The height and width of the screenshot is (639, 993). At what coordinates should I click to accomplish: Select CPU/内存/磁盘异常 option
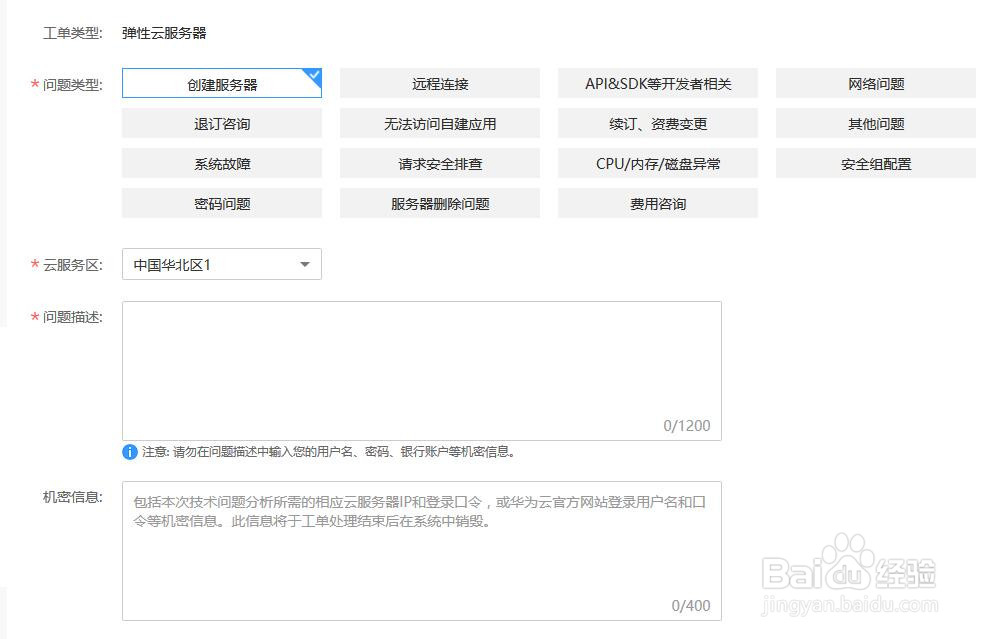(x=657, y=163)
